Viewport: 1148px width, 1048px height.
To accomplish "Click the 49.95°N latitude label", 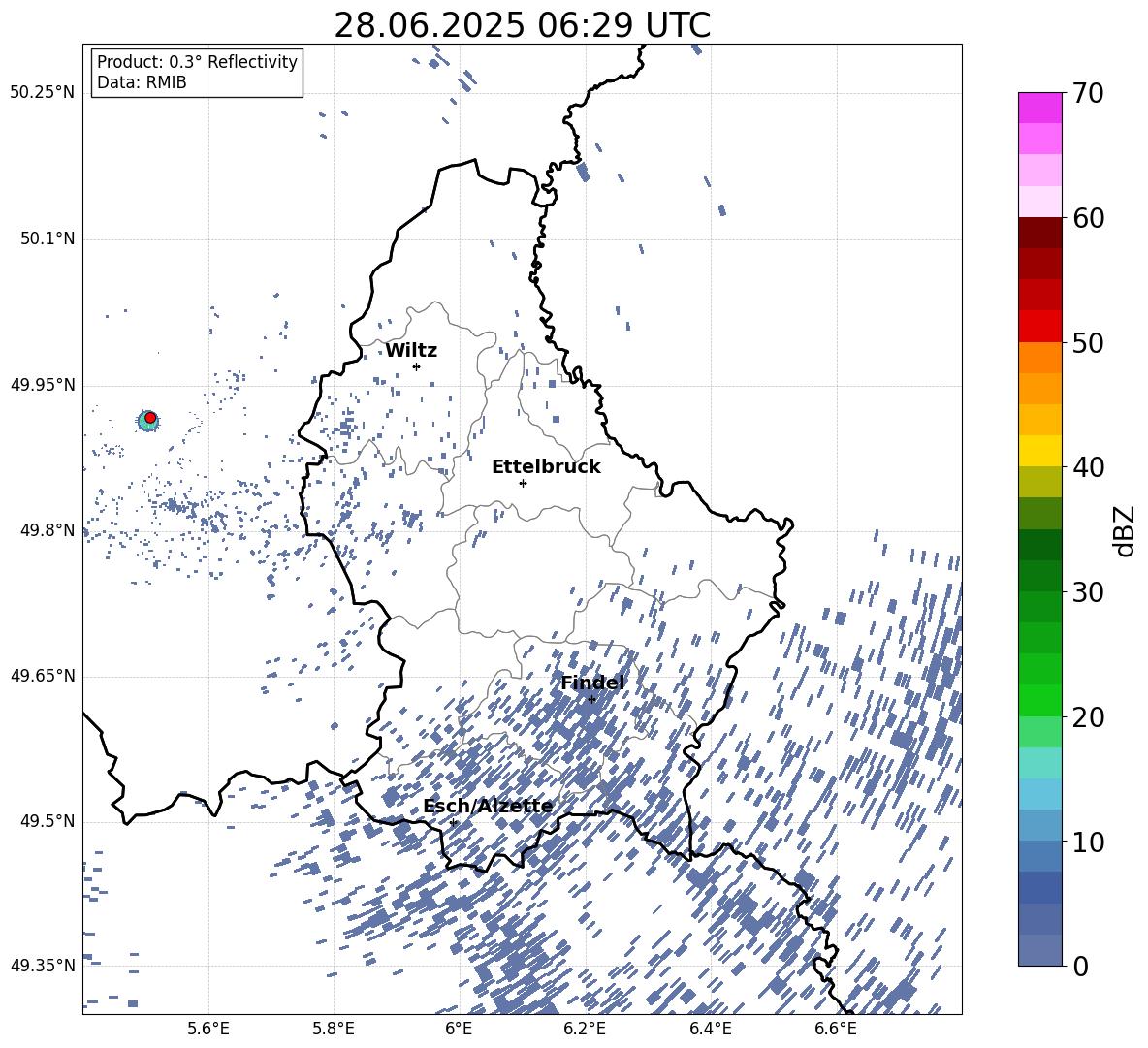I will [x=43, y=385].
